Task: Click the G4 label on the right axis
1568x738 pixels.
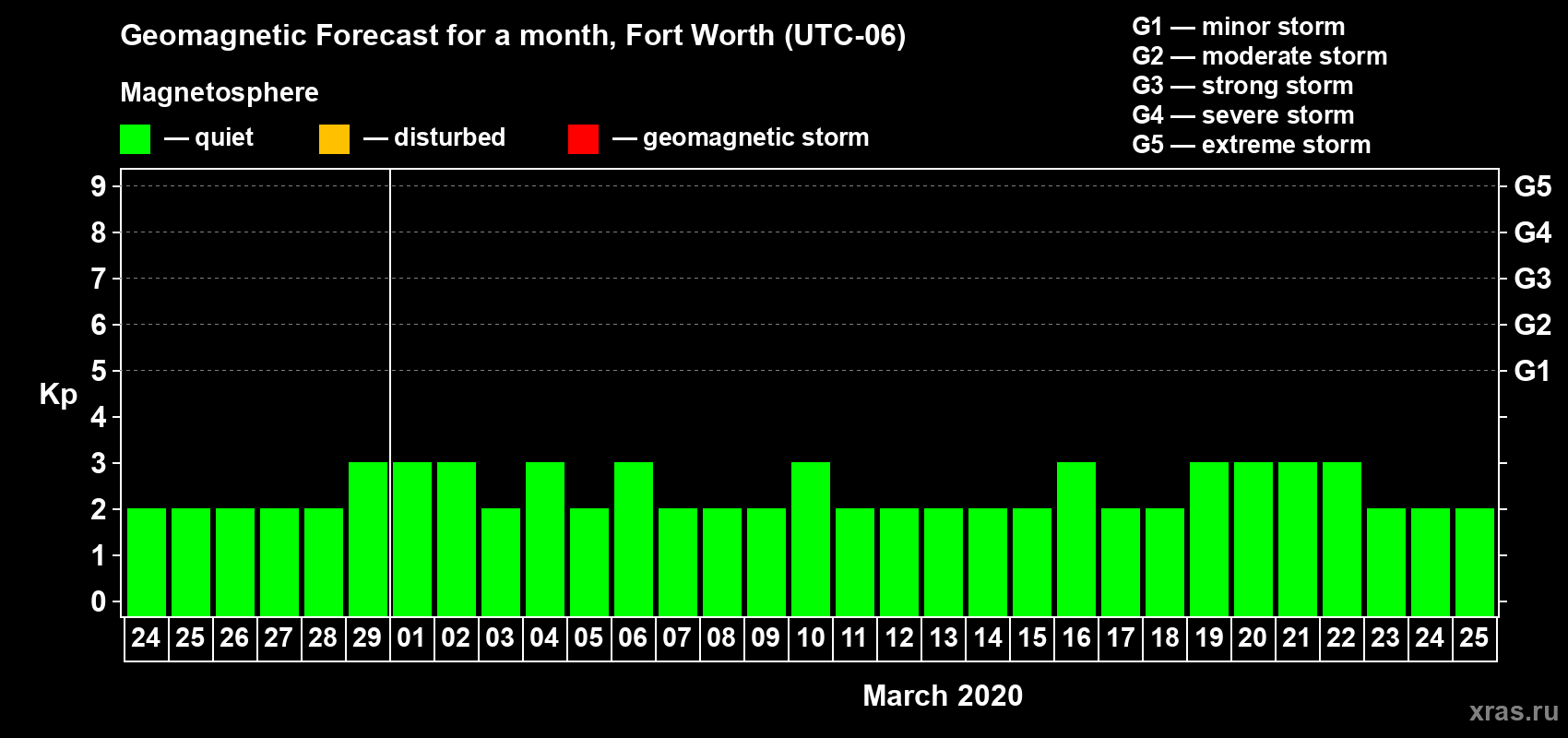Action: coord(1533,232)
